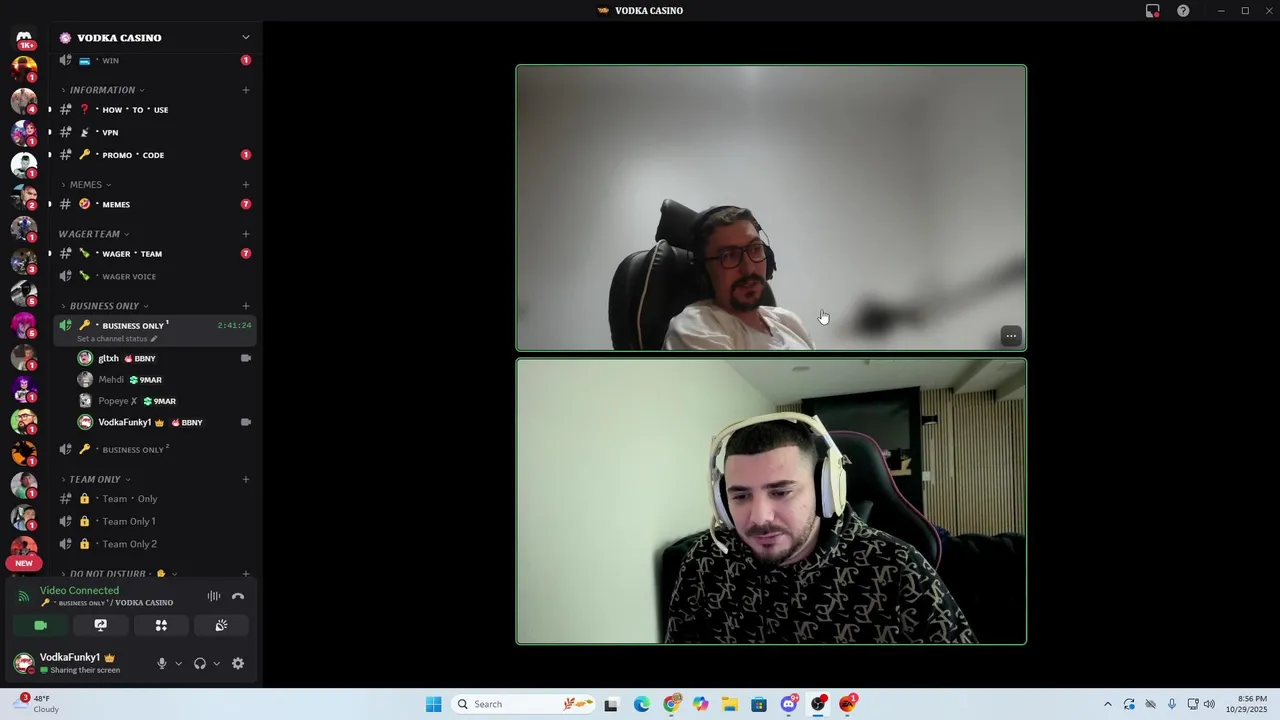Screen dimensions: 1280x720
Task: Disconnect from the voice call
Action: click(x=238, y=596)
